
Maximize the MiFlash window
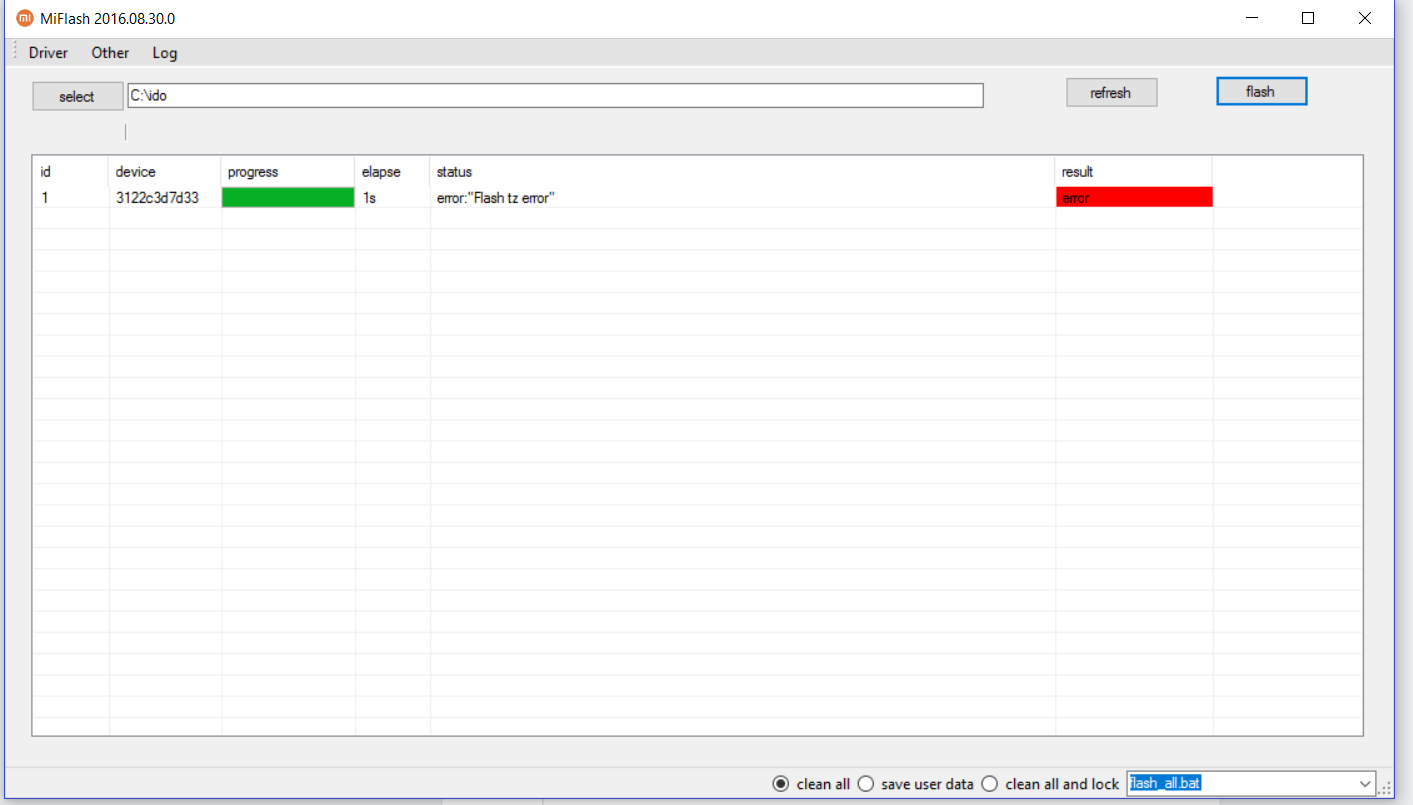point(1308,18)
